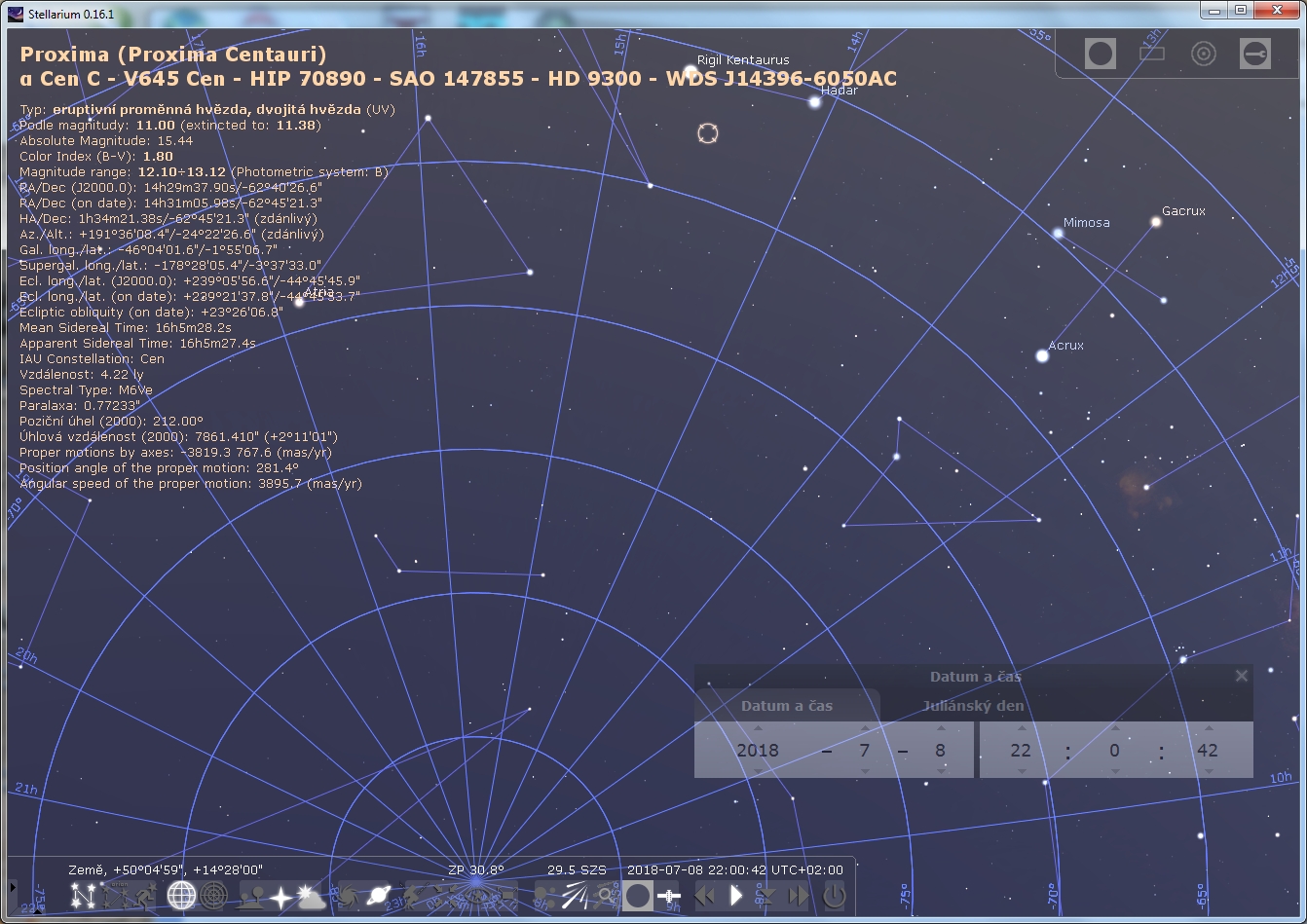Select the star labeled Gacrux
This screenshot has height=924, width=1307.
(1156, 222)
